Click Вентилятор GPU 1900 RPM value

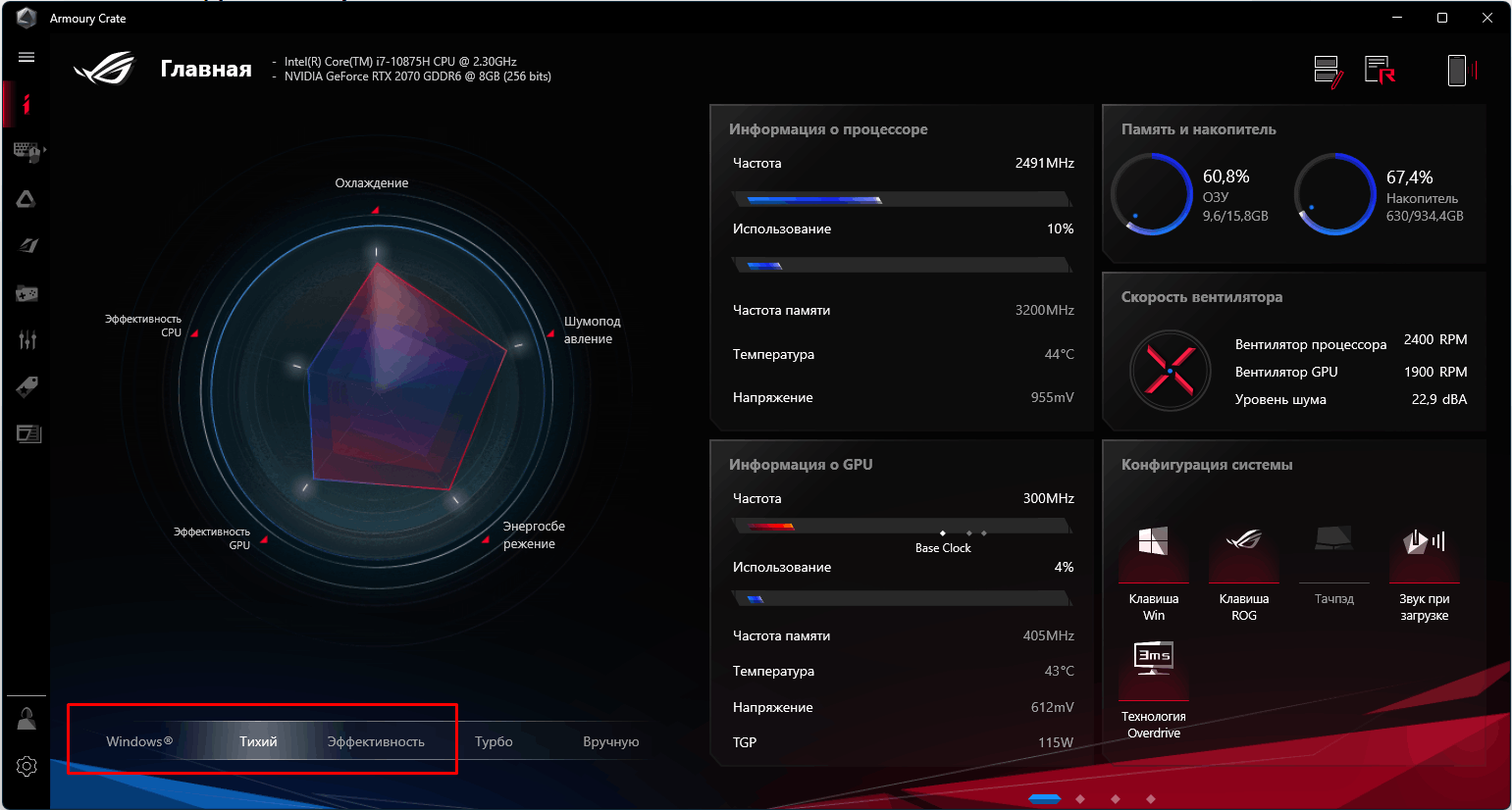tap(1435, 372)
